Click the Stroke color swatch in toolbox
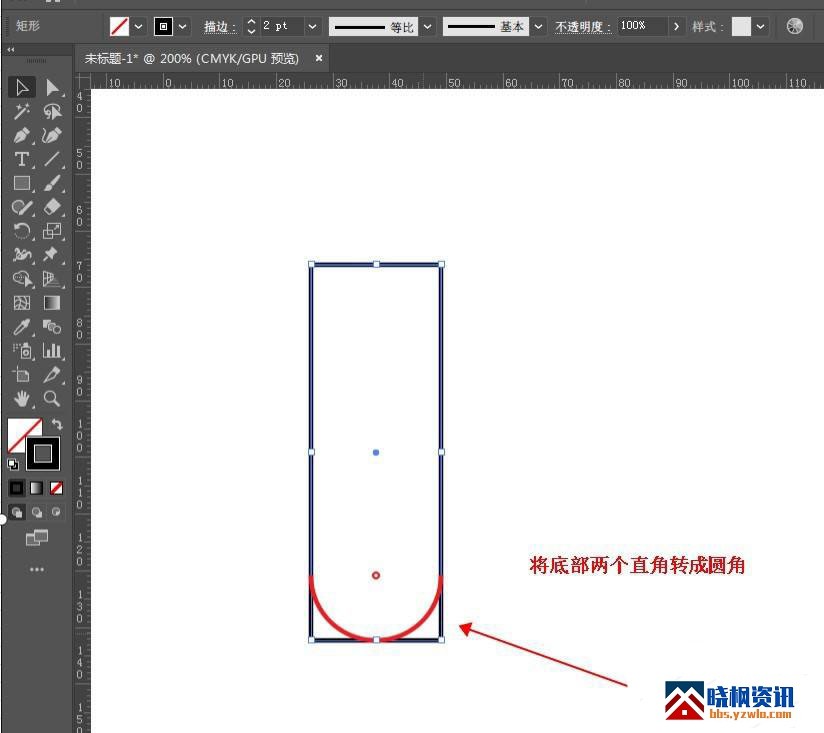Screen dimensions: 824x733 coord(43,454)
